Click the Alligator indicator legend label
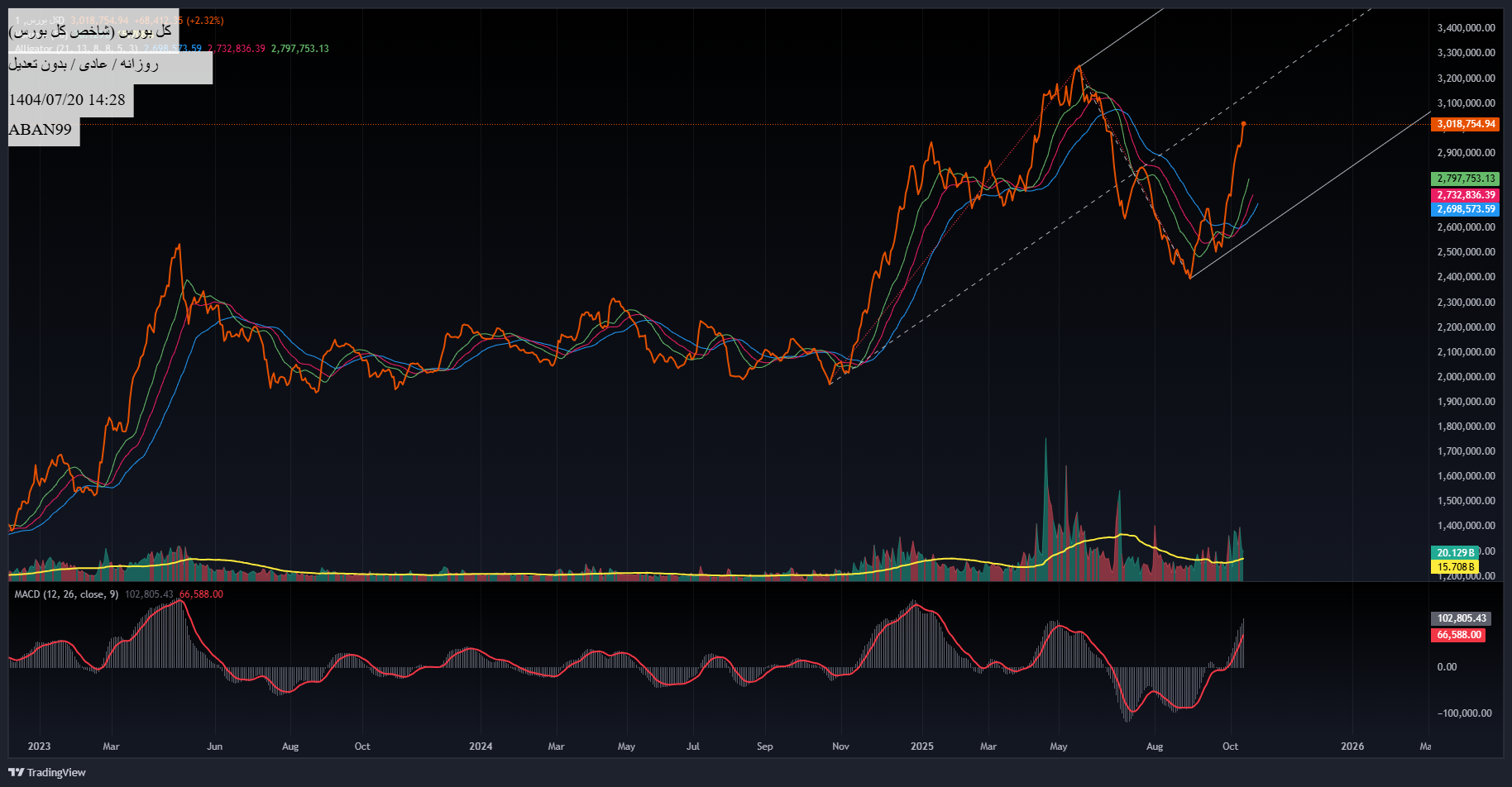Image resolution: width=1512 pixels, height=787 pixels. (76, 49)
